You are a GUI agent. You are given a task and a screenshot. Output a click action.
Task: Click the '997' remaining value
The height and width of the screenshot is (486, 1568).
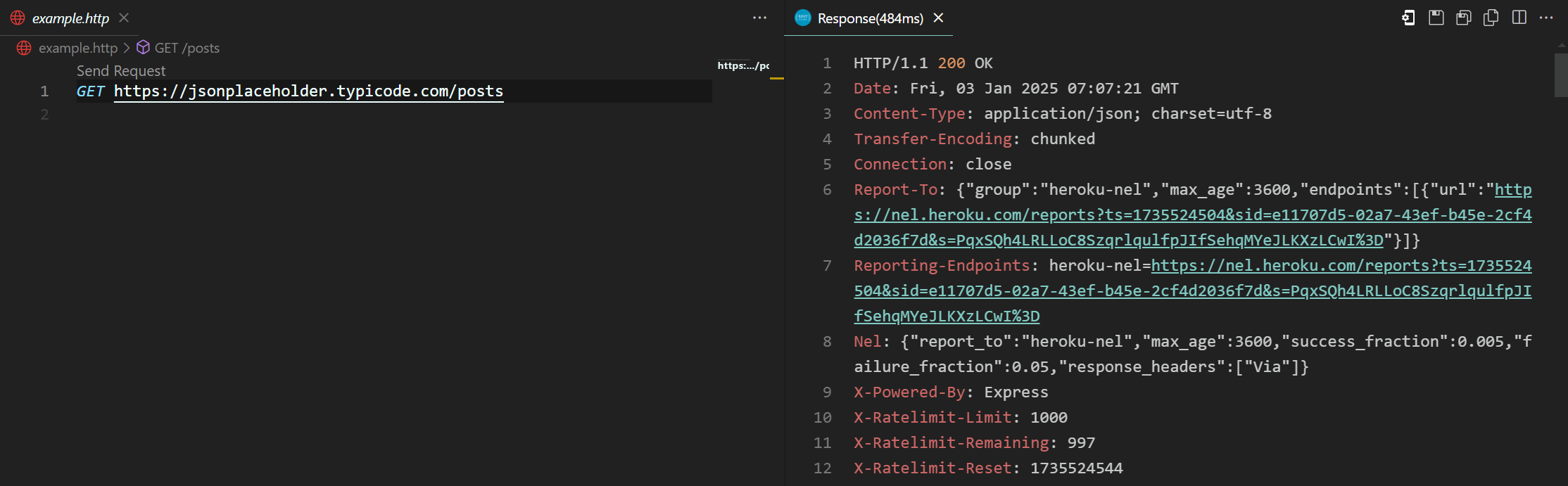click(x=1081, y=443)
